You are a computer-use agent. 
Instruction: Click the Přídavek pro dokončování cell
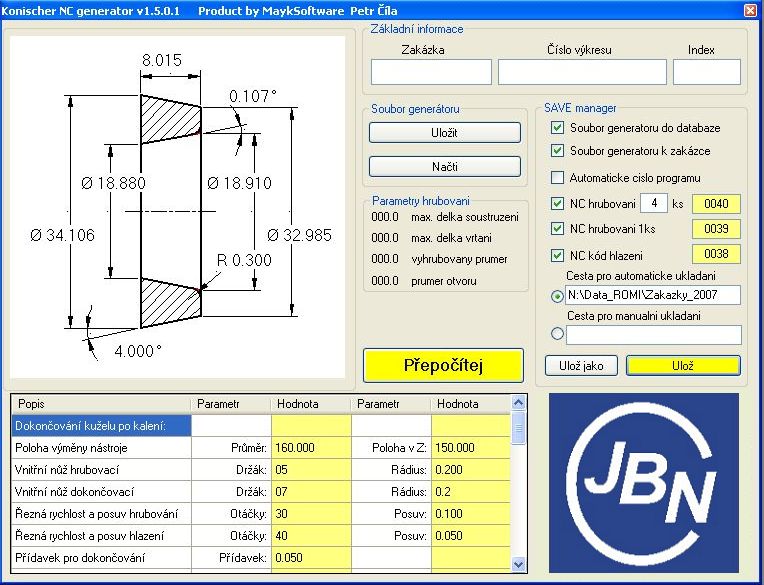pos(101,558)
